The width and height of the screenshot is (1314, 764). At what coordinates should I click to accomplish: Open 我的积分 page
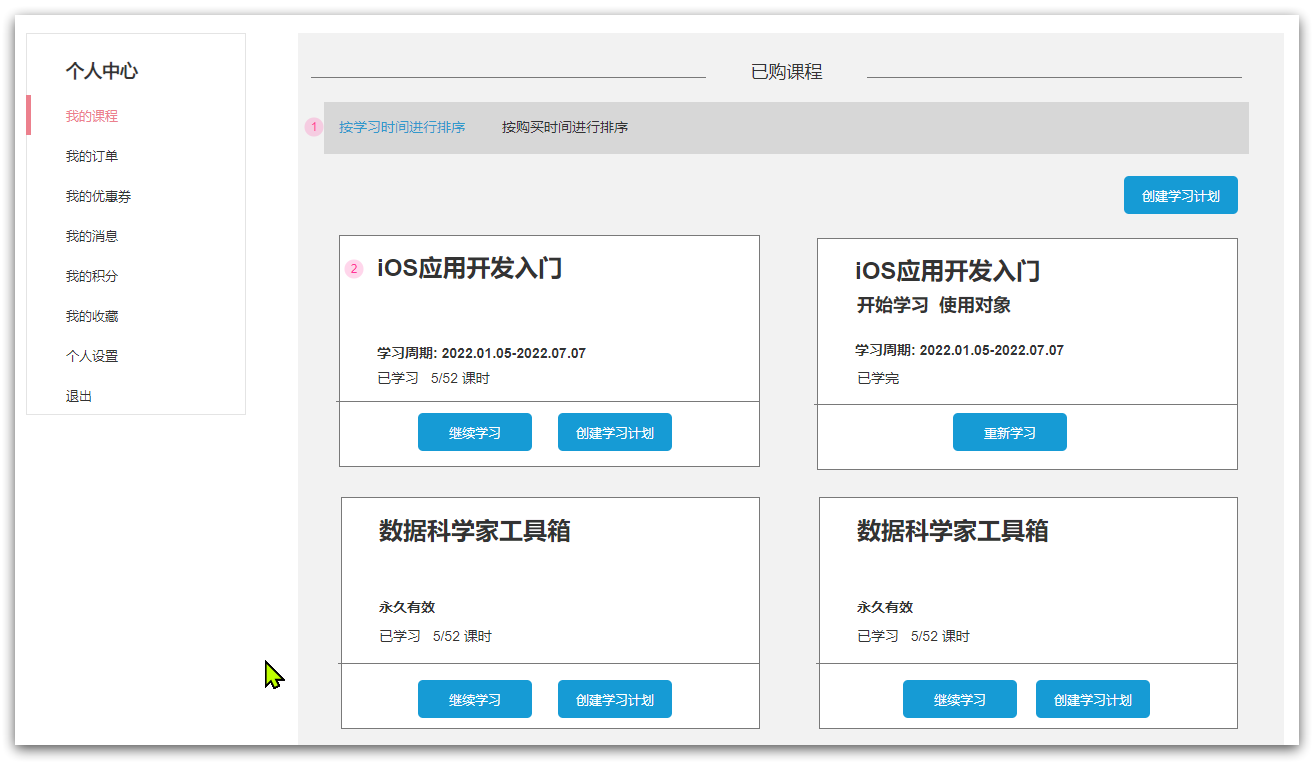coord(92,276)
